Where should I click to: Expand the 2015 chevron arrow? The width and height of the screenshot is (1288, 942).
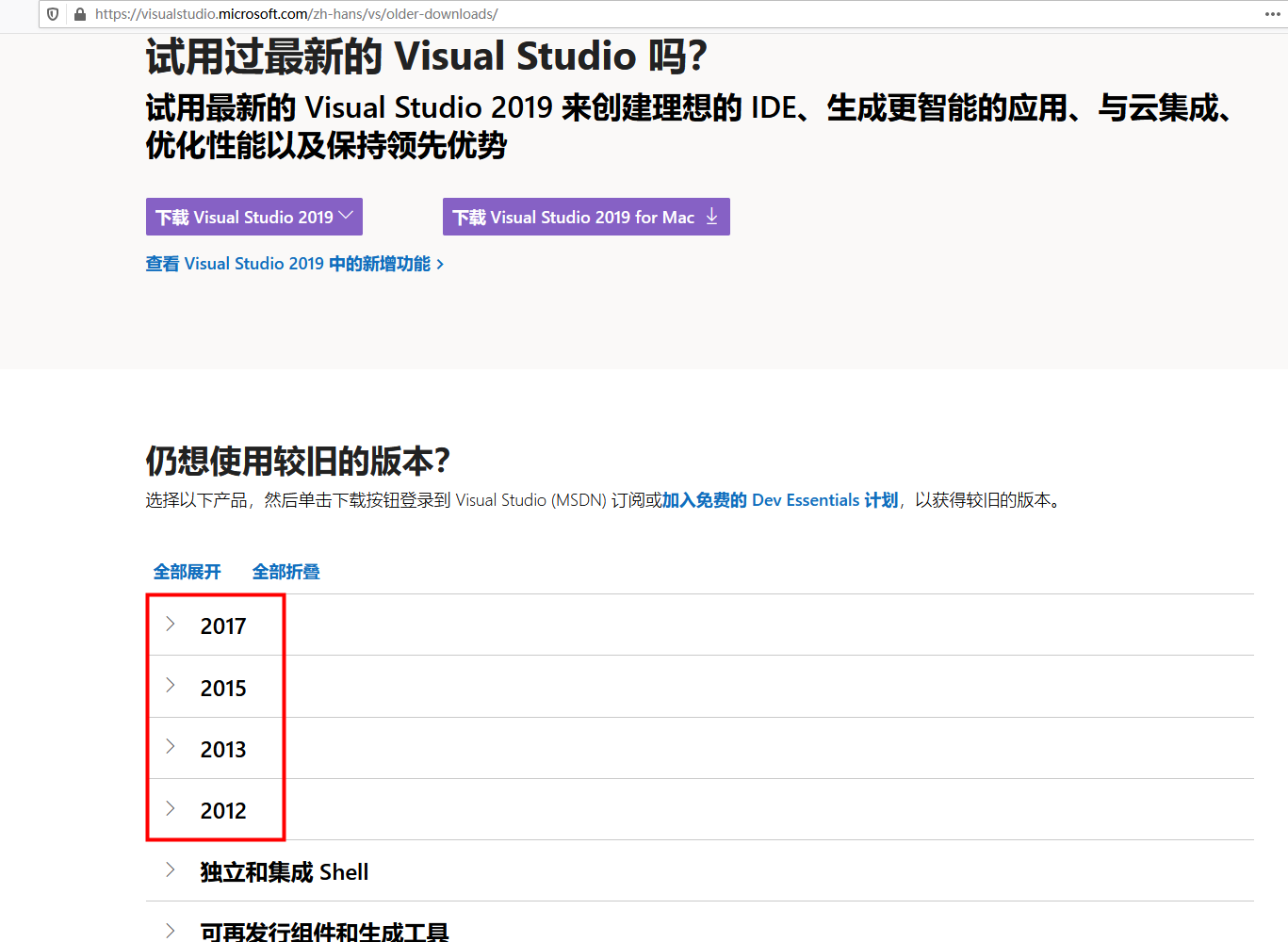tap(171, 685)
